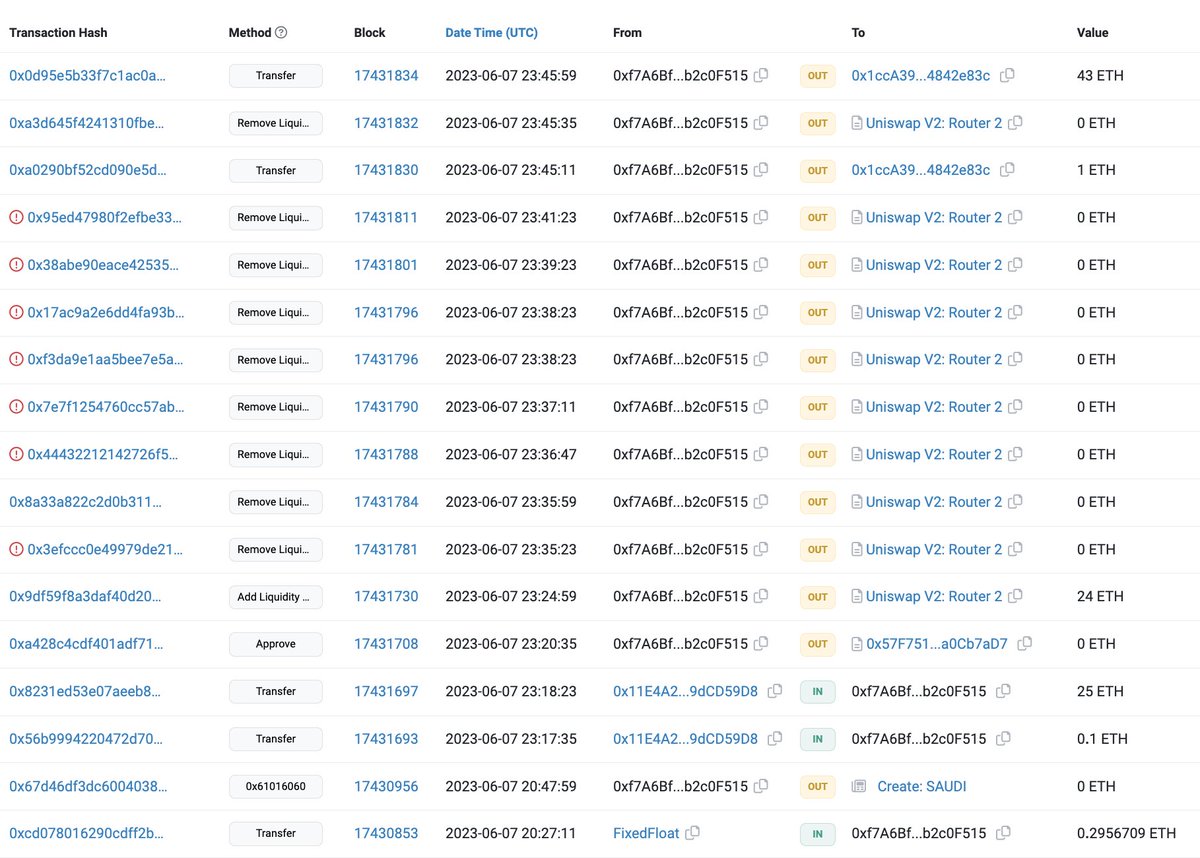Open transaction 0x8231ed53e07aeeb8

pos(85,691)
